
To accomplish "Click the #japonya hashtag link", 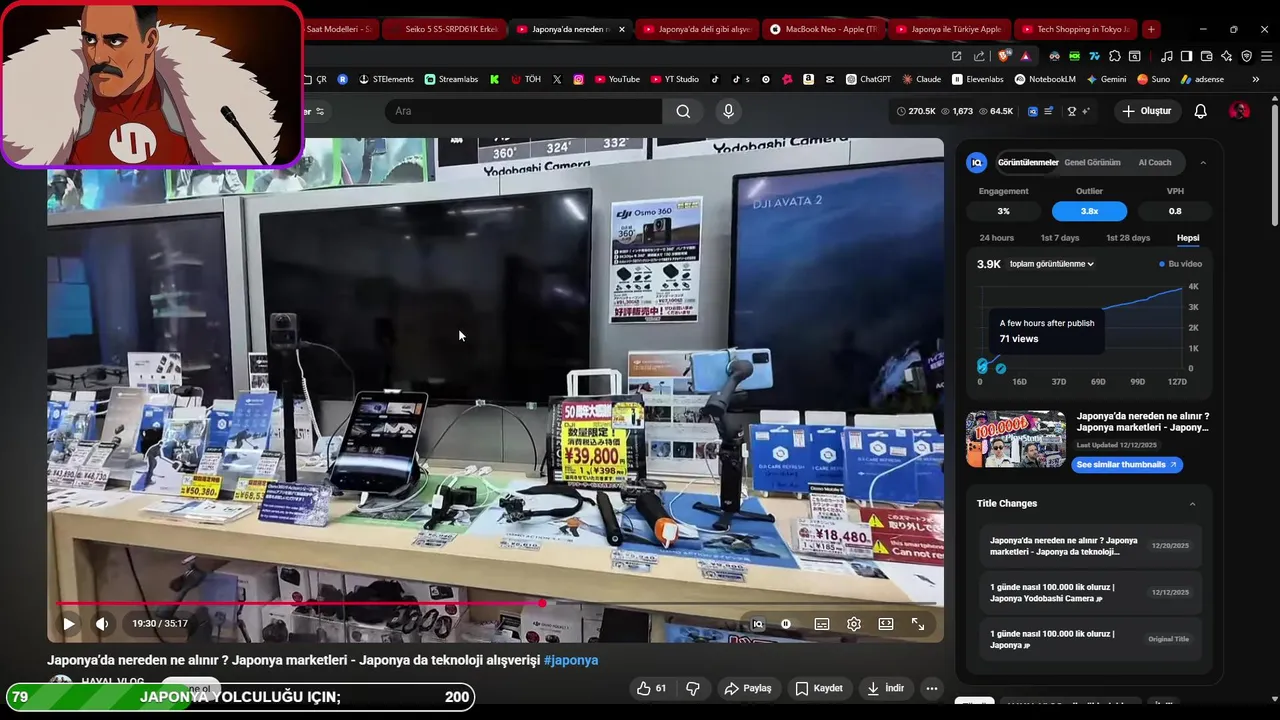I will [x=571, y=660].
